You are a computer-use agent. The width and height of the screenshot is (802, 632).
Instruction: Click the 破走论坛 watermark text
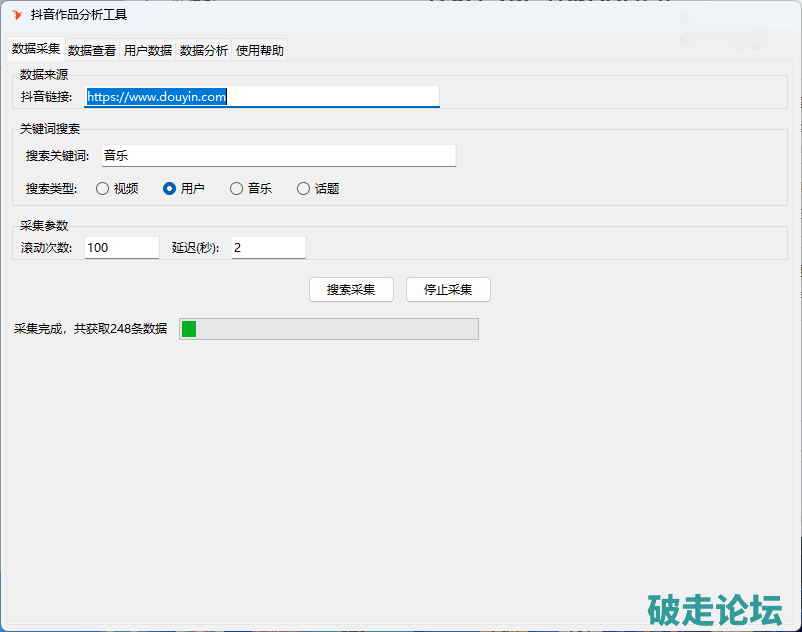714,607
